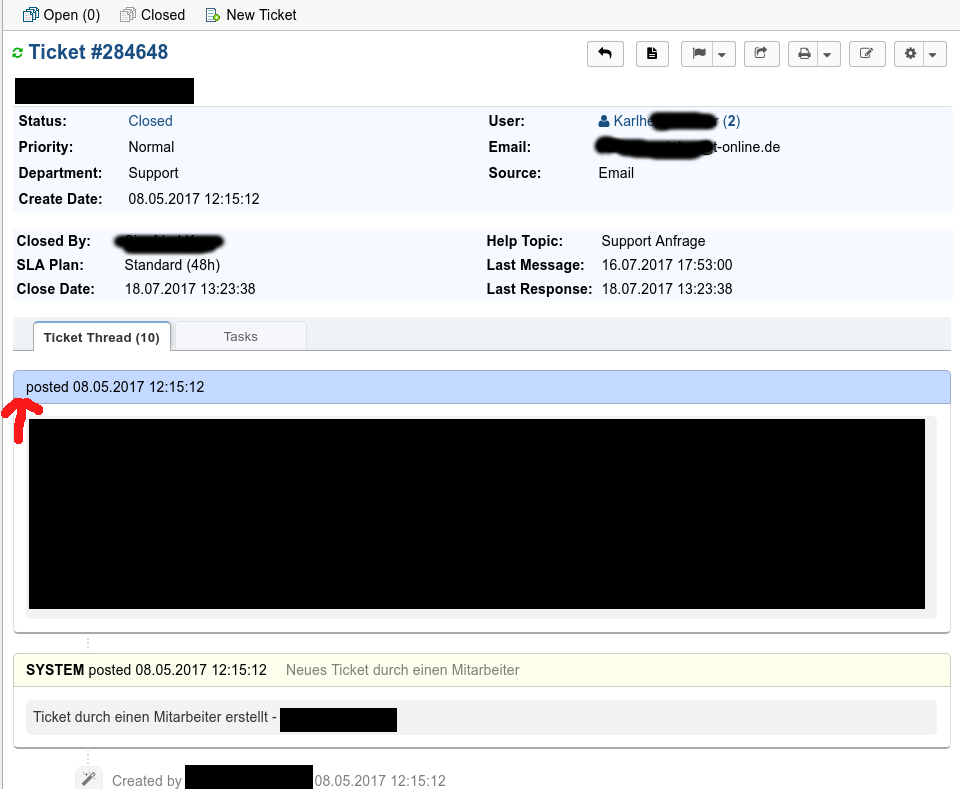This screenshot has width=960, height=789.
Task: Click the gear actions icon
Action: (x=910, y=53)
